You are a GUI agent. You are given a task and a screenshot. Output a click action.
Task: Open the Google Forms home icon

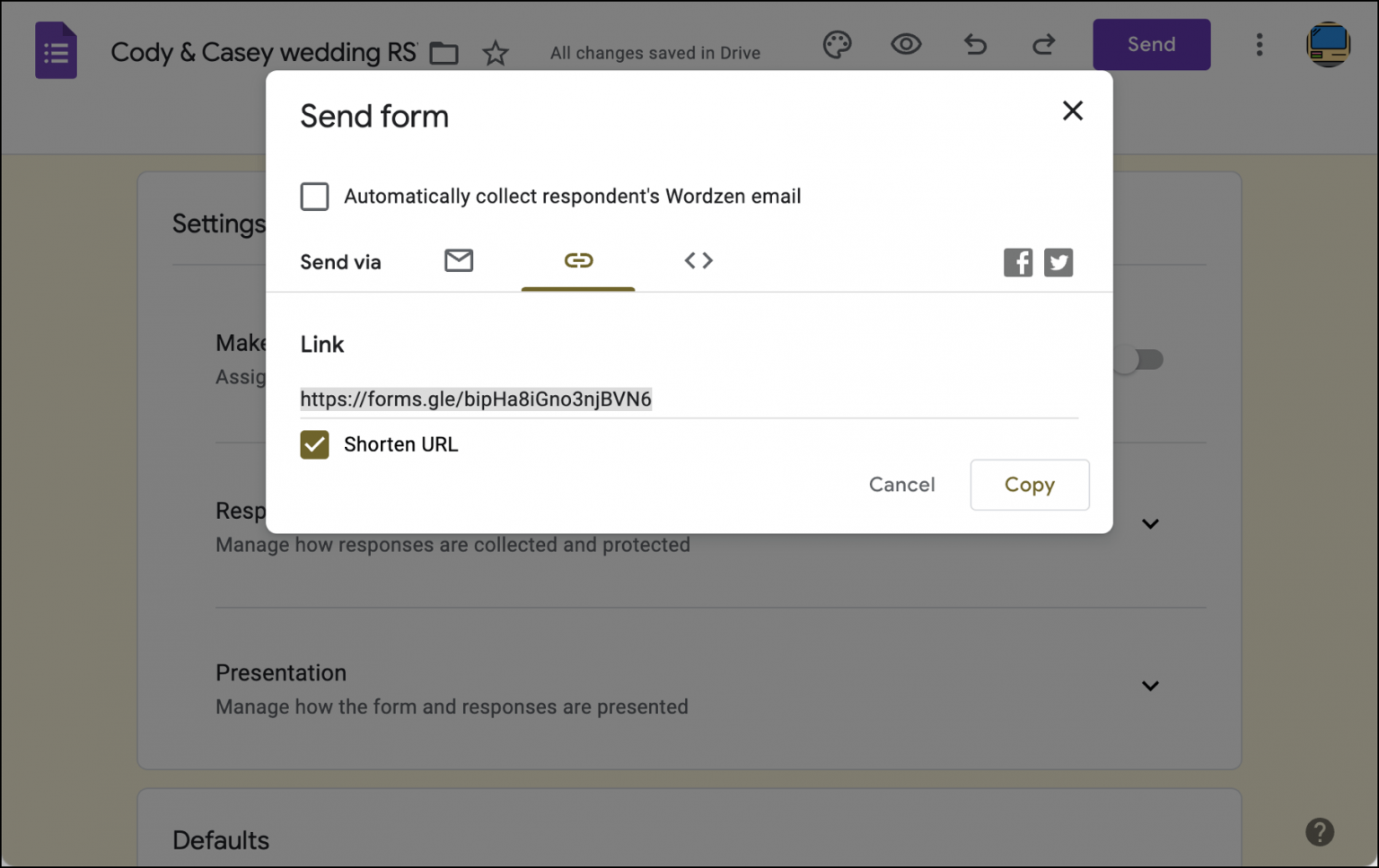click(x=56, y=50)
